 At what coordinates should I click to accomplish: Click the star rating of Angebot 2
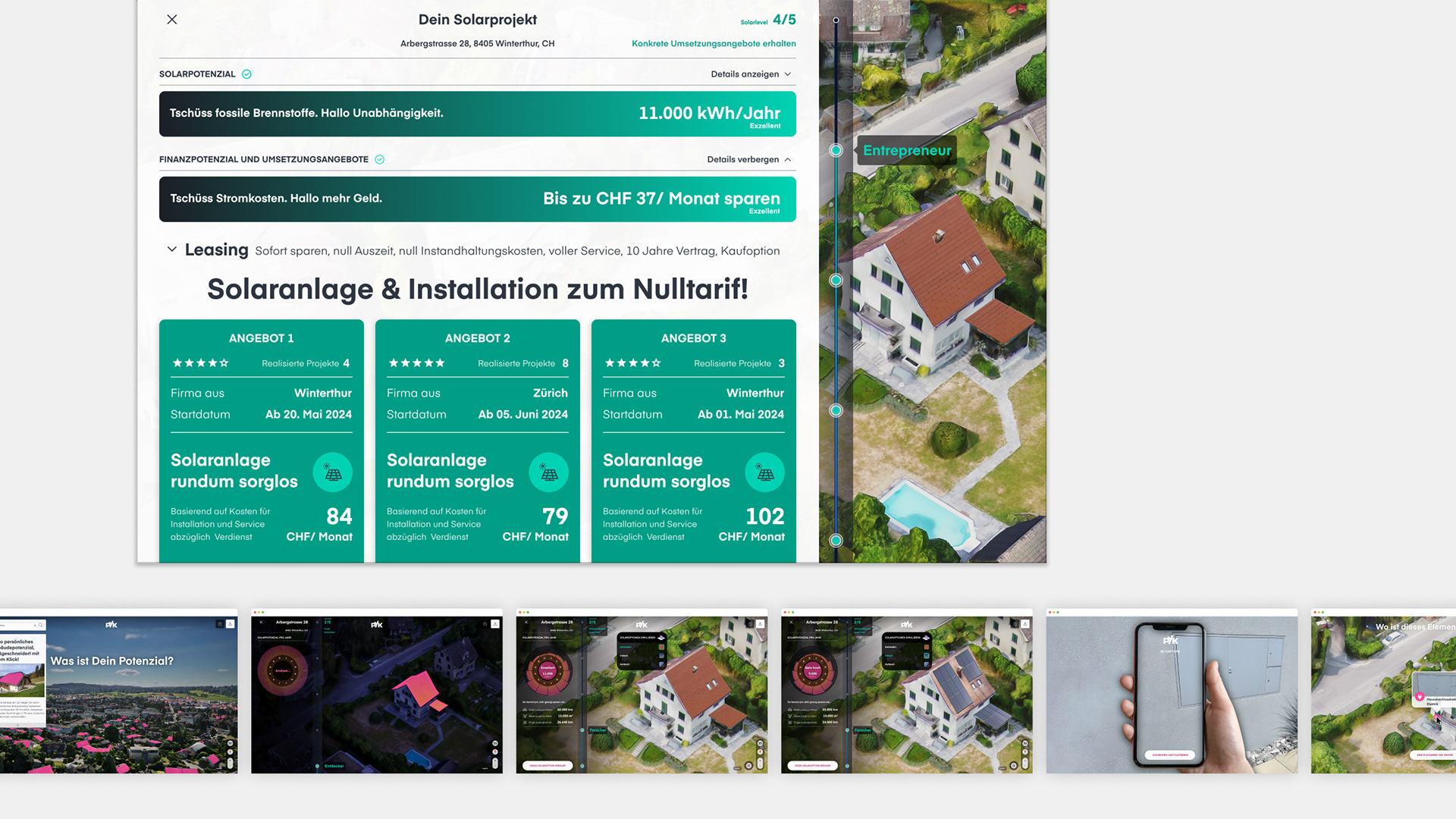(416, 363)
